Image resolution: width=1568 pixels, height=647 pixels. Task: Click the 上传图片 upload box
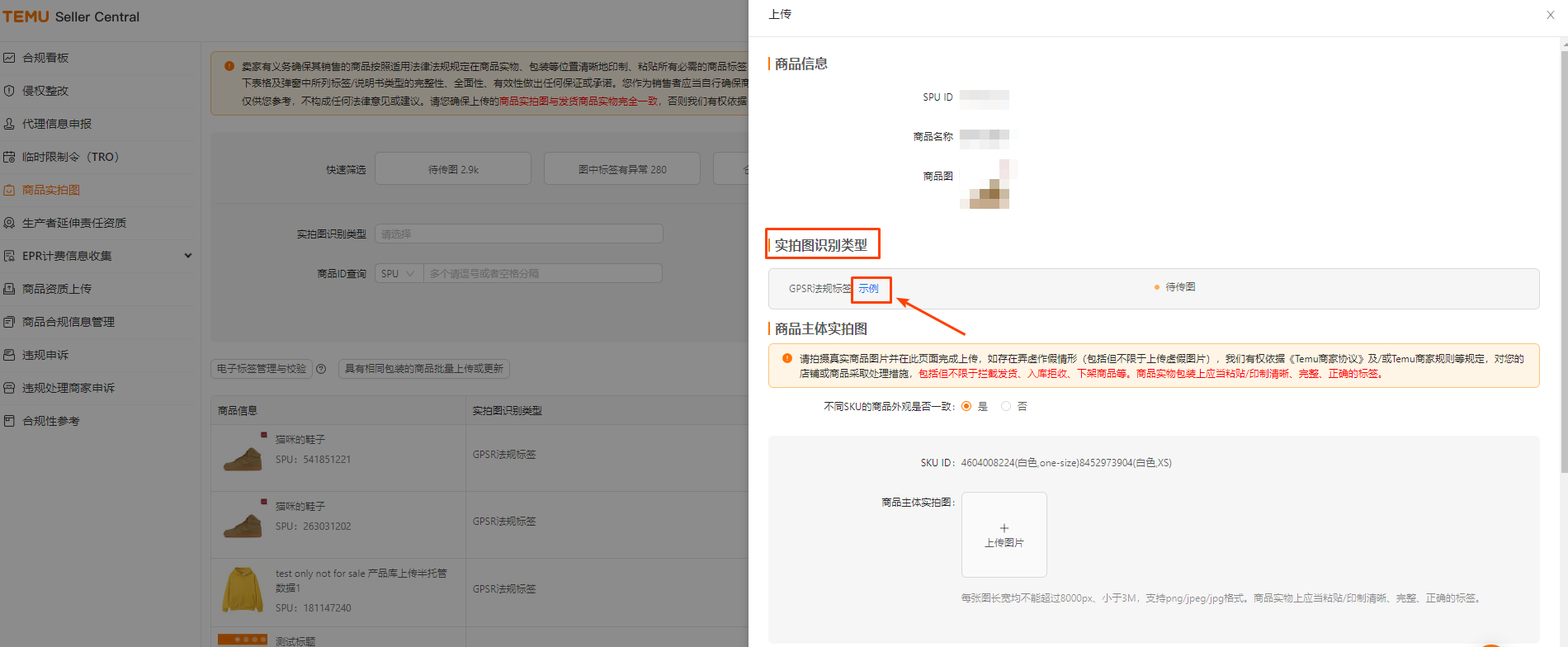[x=1004, y=535]
